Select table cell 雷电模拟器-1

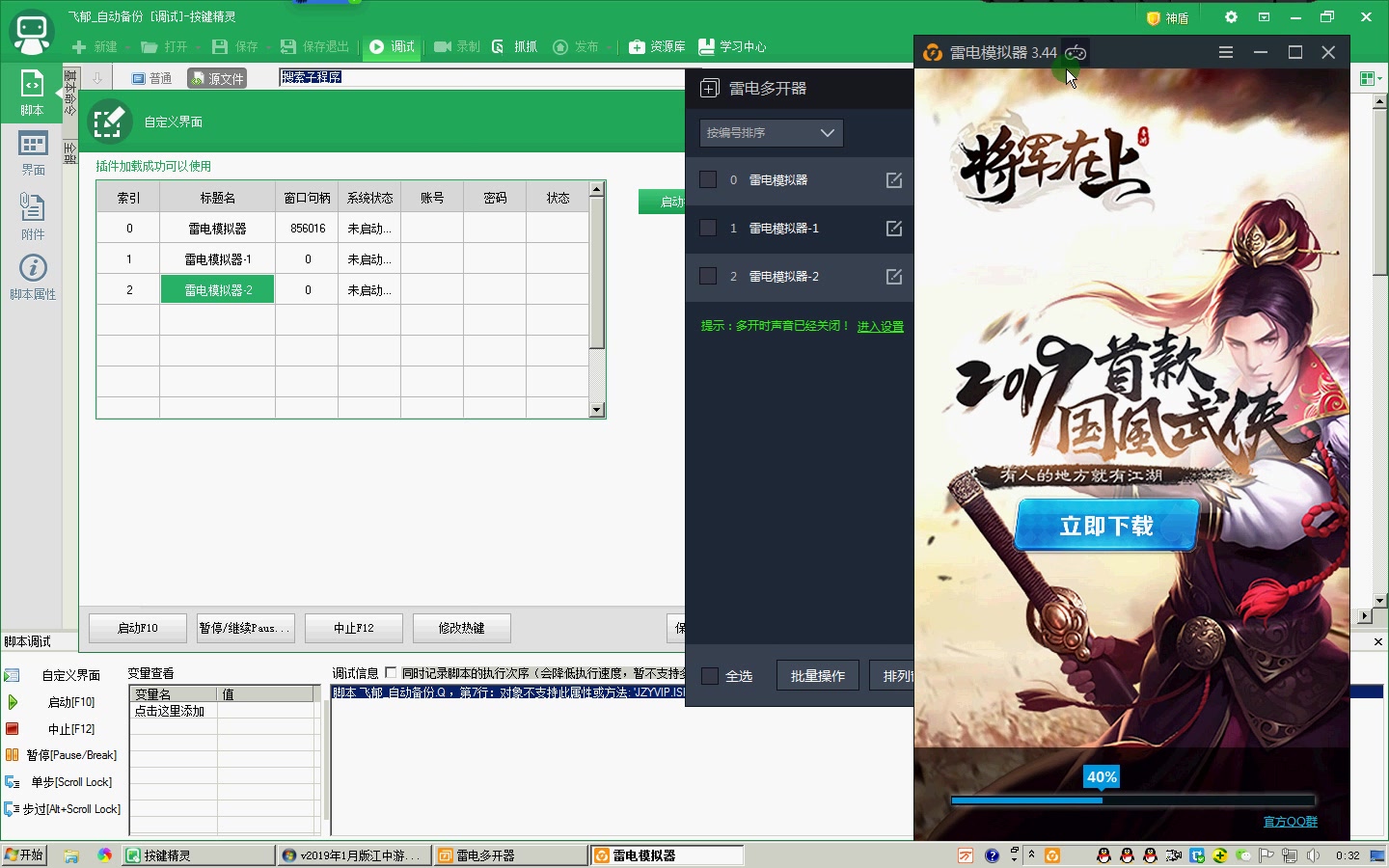[x=218, y=258]
